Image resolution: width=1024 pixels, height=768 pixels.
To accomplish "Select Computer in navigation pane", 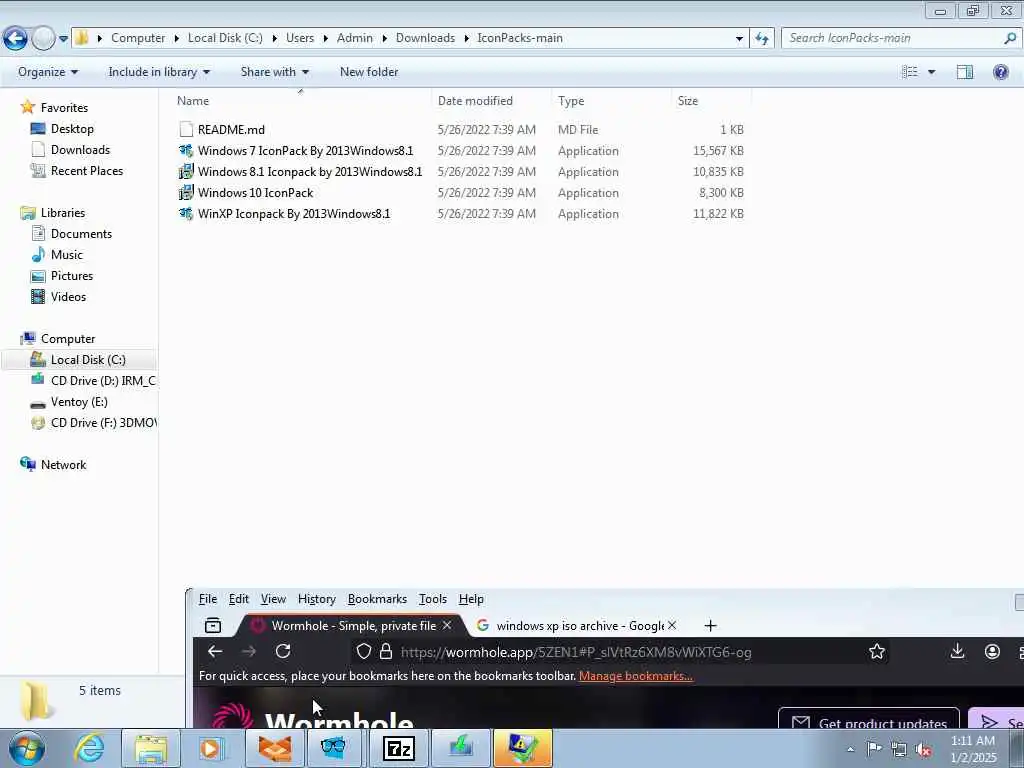I will pyautogui.click(x=68, y=339).
